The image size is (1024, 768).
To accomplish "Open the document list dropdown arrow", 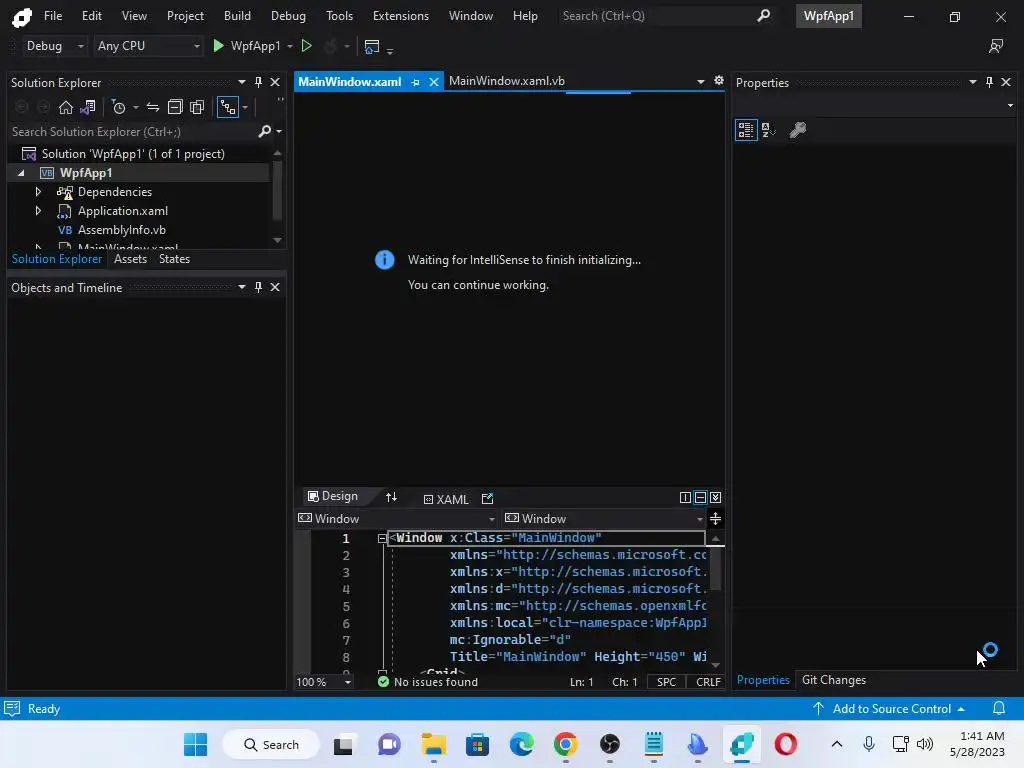I will tap(700, 82).
